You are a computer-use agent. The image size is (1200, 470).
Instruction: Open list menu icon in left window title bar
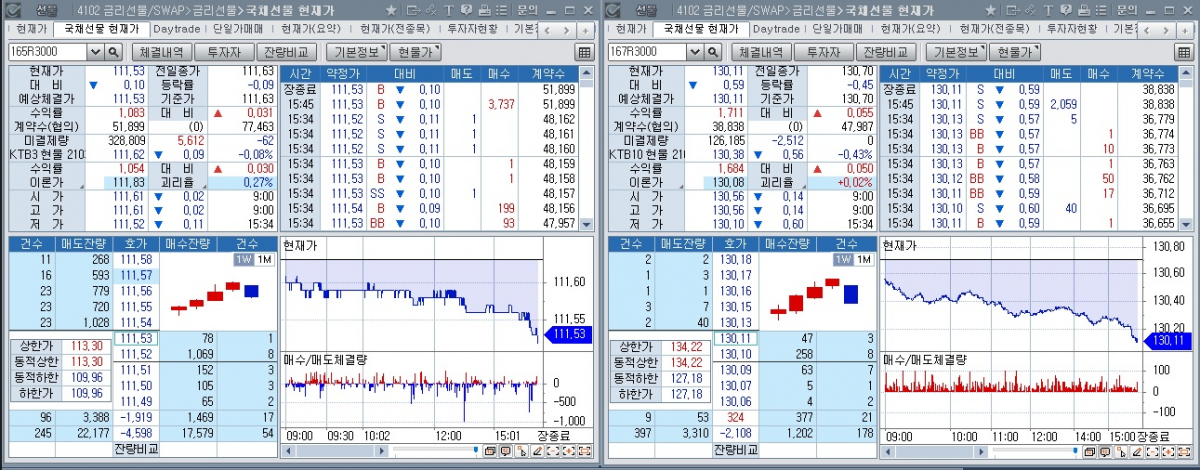[x=501, y=10]
